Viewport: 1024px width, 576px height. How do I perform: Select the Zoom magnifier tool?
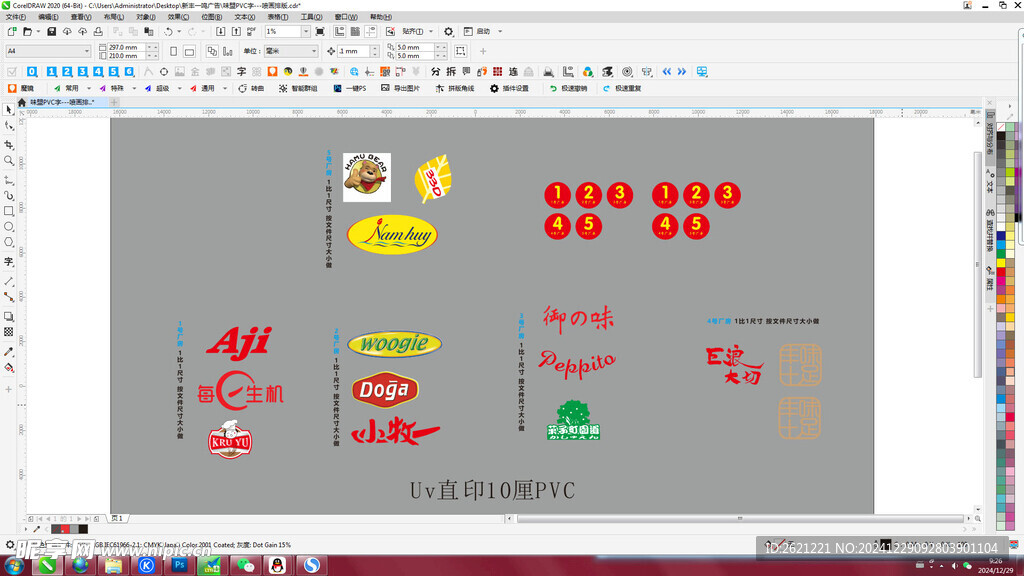click(8, 161)
